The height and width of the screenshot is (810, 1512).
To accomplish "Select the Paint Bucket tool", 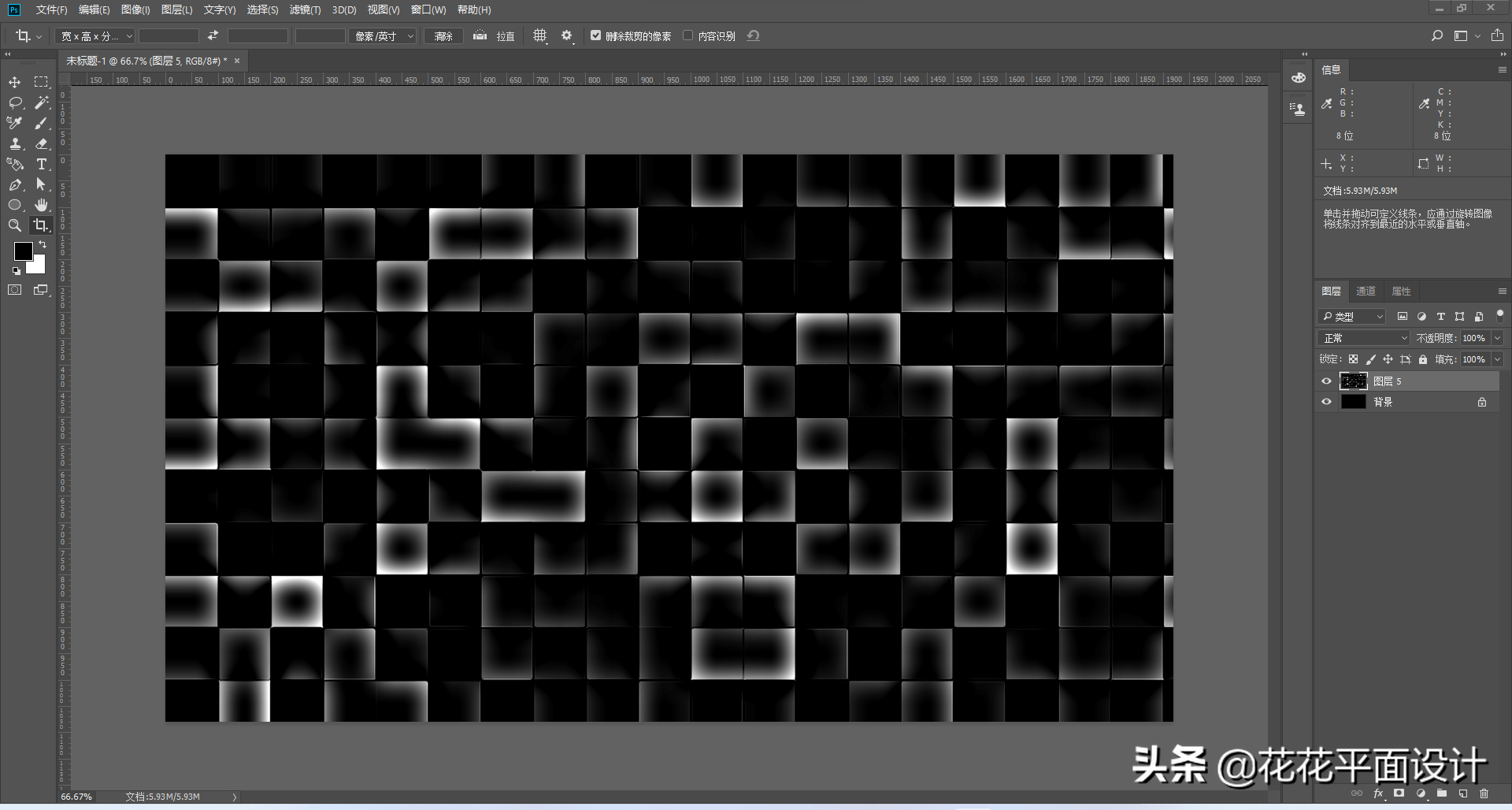I will tap(14, 165).
